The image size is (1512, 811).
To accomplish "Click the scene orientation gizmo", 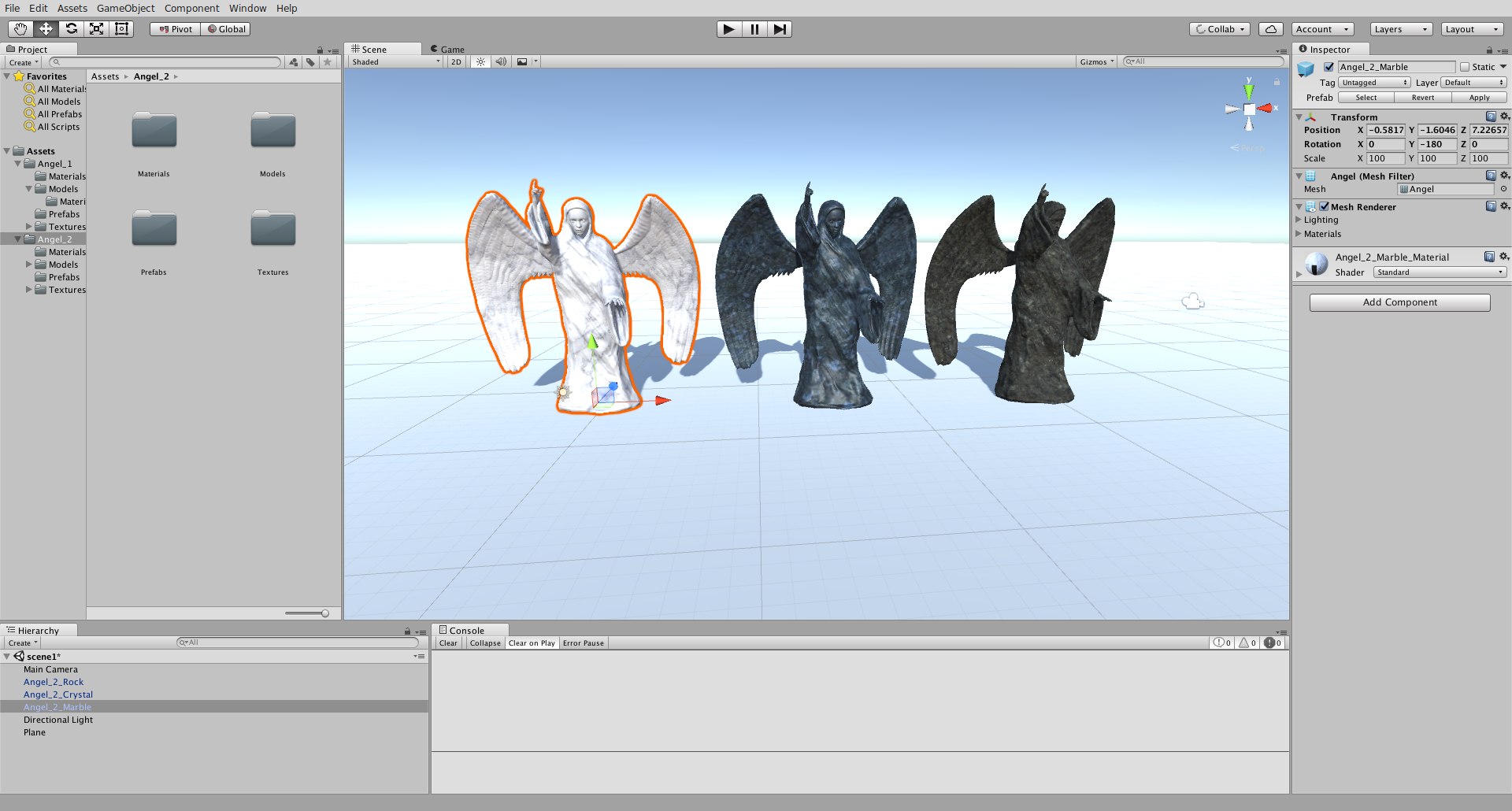I will pyautogui.click(x=1249, y=109).
